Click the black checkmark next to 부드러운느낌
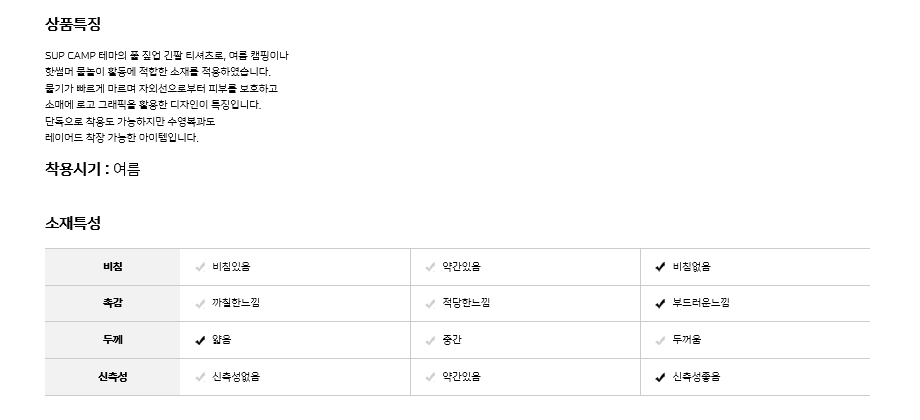 [x=660, y=303]
